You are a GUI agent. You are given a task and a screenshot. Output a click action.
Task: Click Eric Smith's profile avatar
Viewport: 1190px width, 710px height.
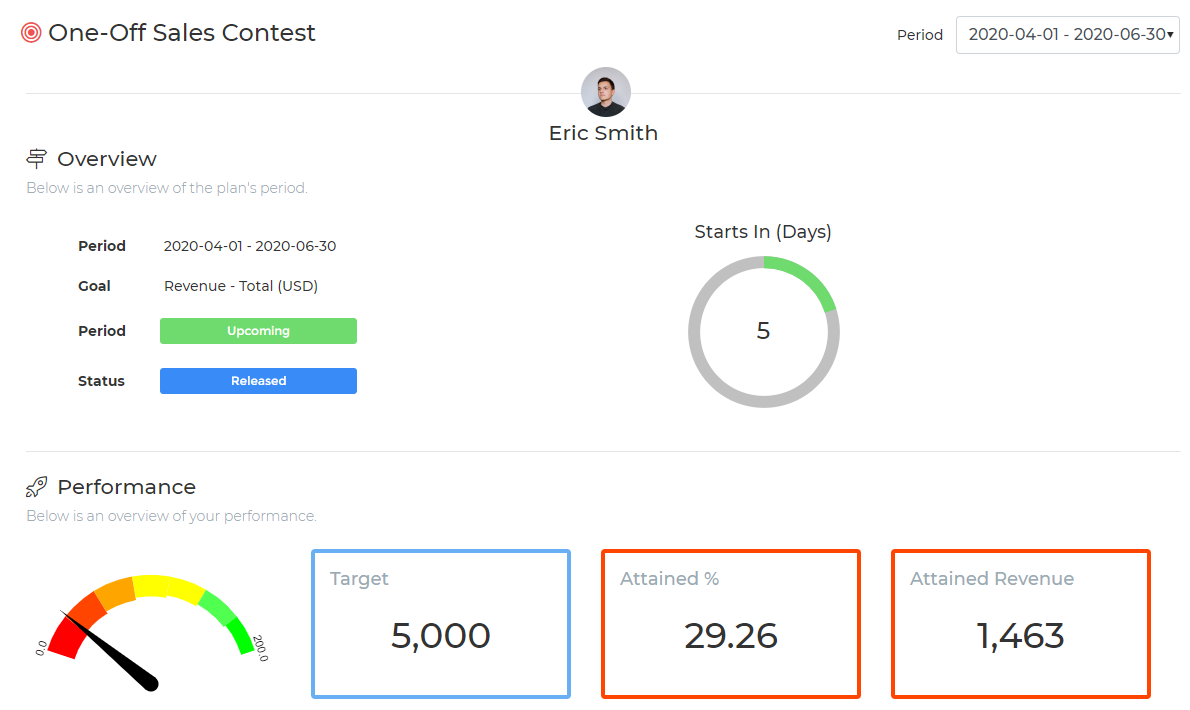click(x=605, y=92)
